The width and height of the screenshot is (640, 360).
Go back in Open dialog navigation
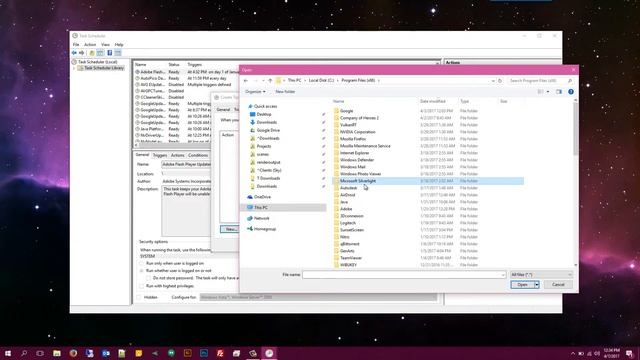246,81
